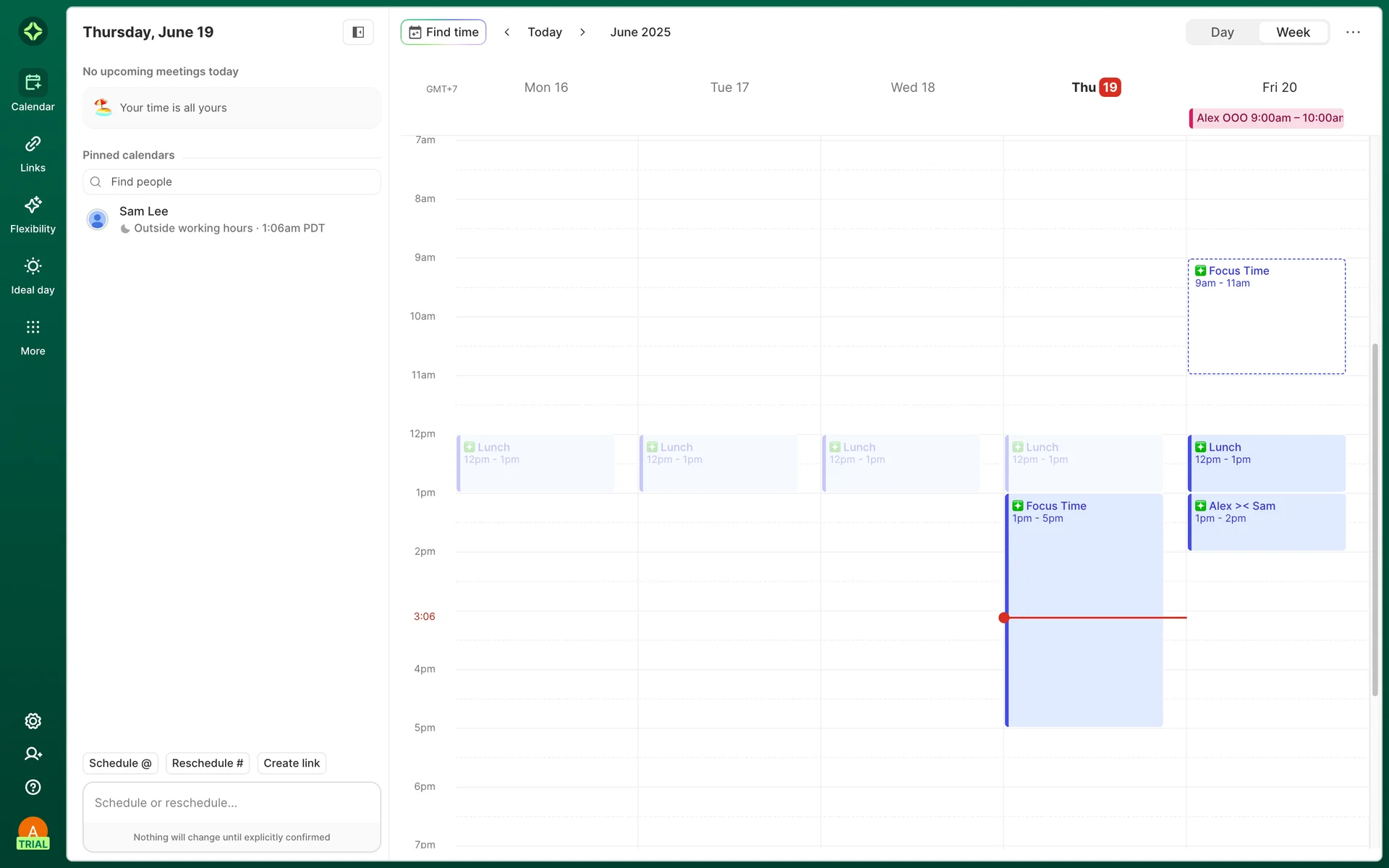Open settings gear in sidebar
1389x868 pixels.
[x=33, y=721]
